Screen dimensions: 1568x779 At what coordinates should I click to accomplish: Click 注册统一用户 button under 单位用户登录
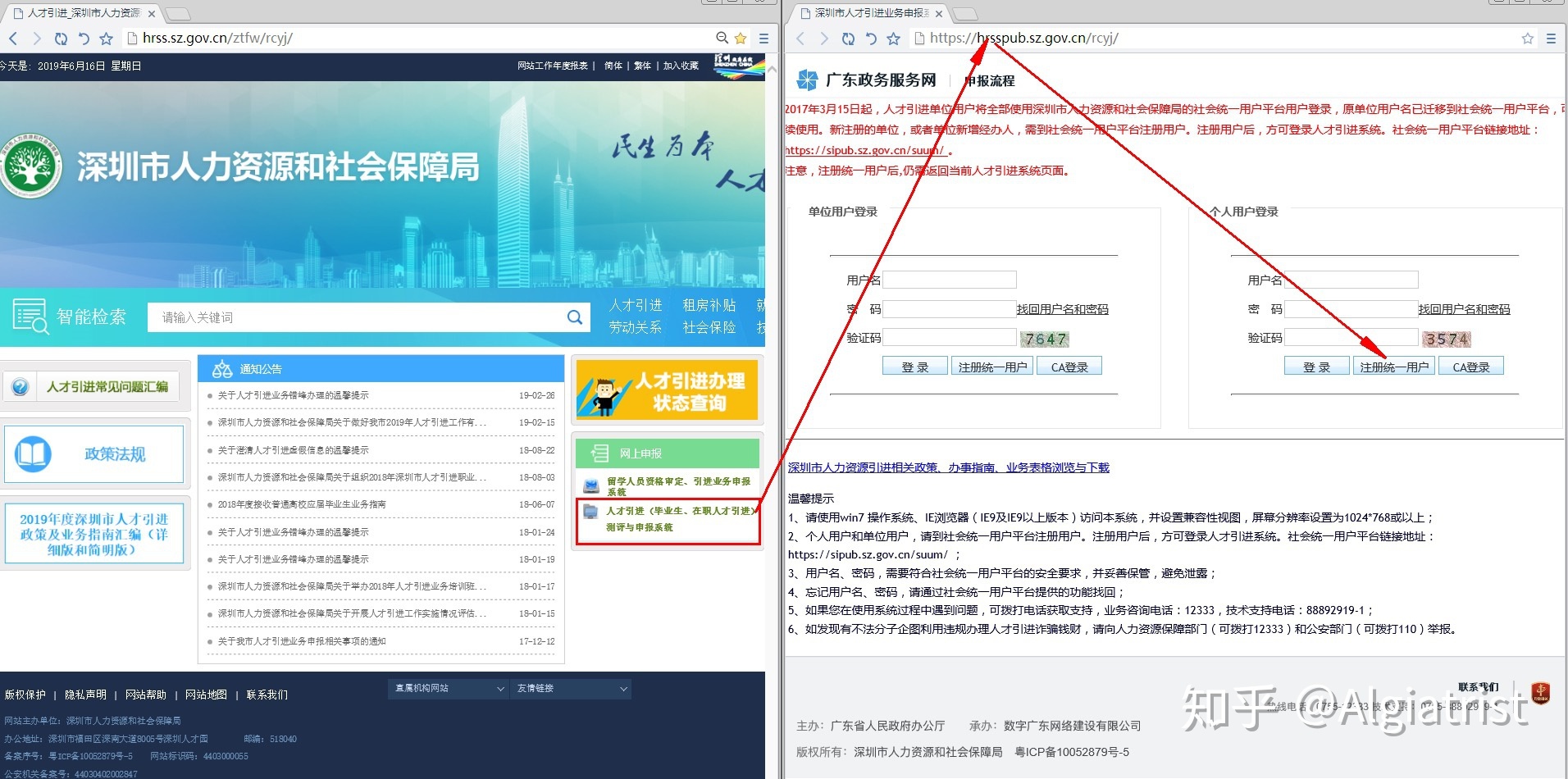[x=992, y=367]
